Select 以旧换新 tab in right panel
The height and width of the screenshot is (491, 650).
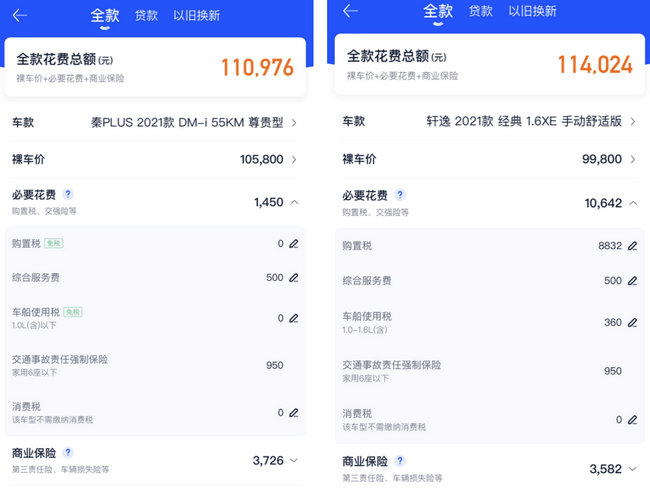pyautogui.click(x=532, y=11)
